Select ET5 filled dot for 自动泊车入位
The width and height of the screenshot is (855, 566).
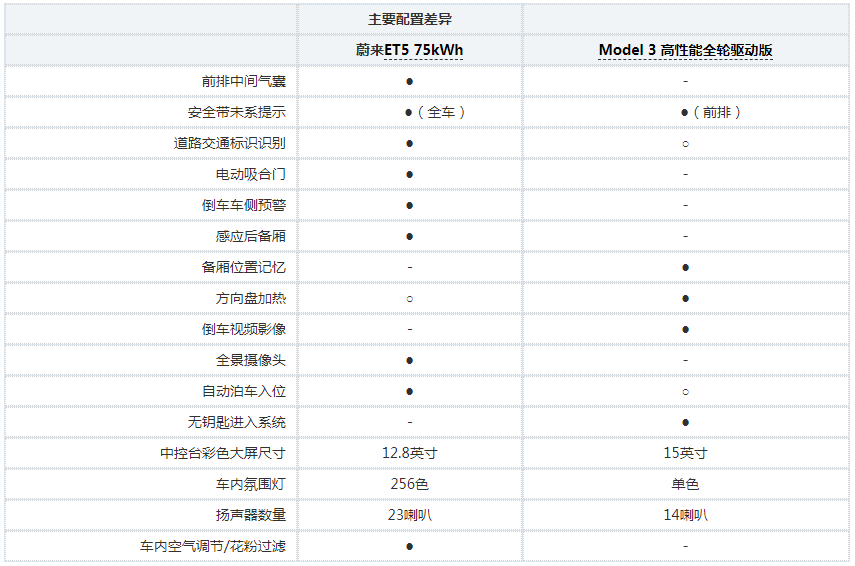coord(410,392)
